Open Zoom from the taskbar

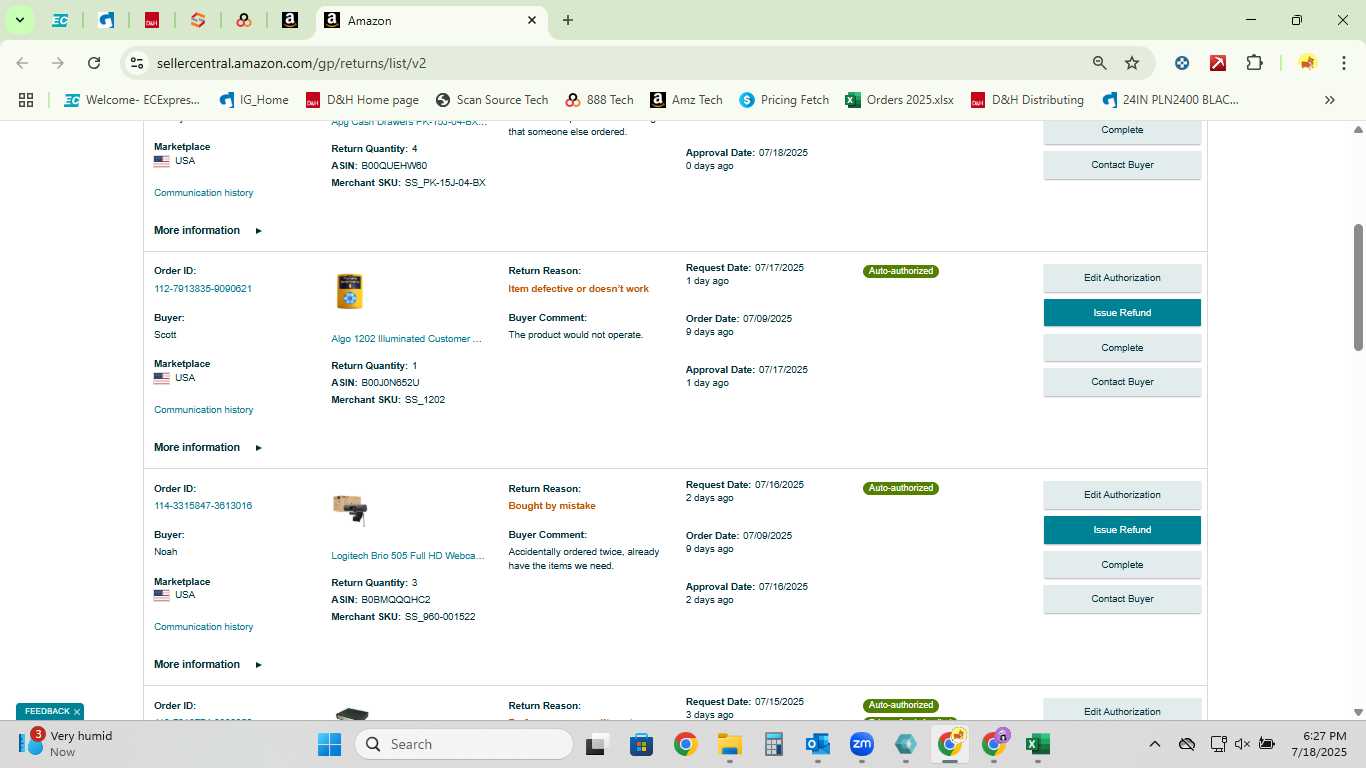tap(861, 744)
